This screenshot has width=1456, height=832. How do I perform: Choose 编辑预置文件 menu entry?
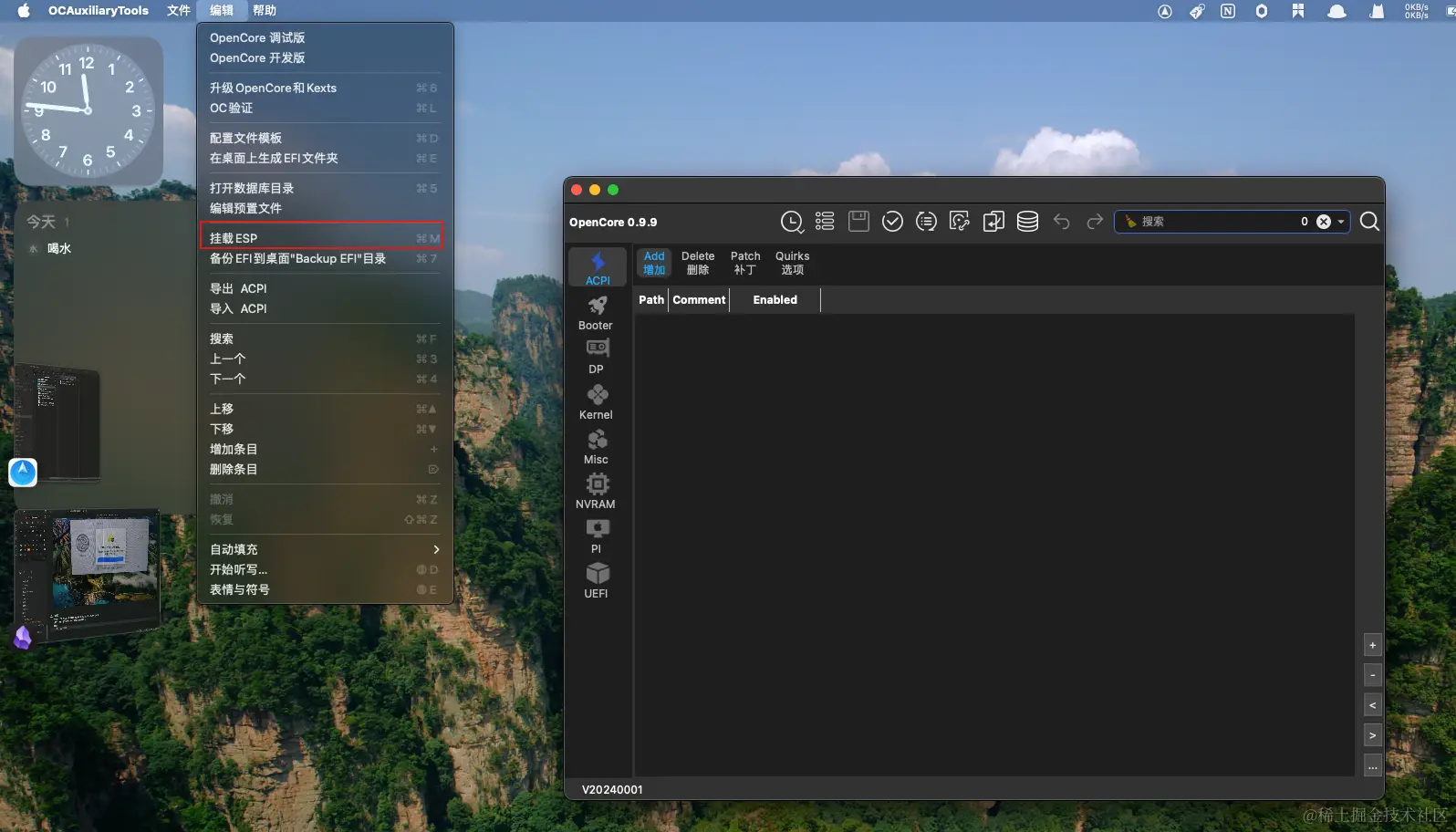[325, 208]
